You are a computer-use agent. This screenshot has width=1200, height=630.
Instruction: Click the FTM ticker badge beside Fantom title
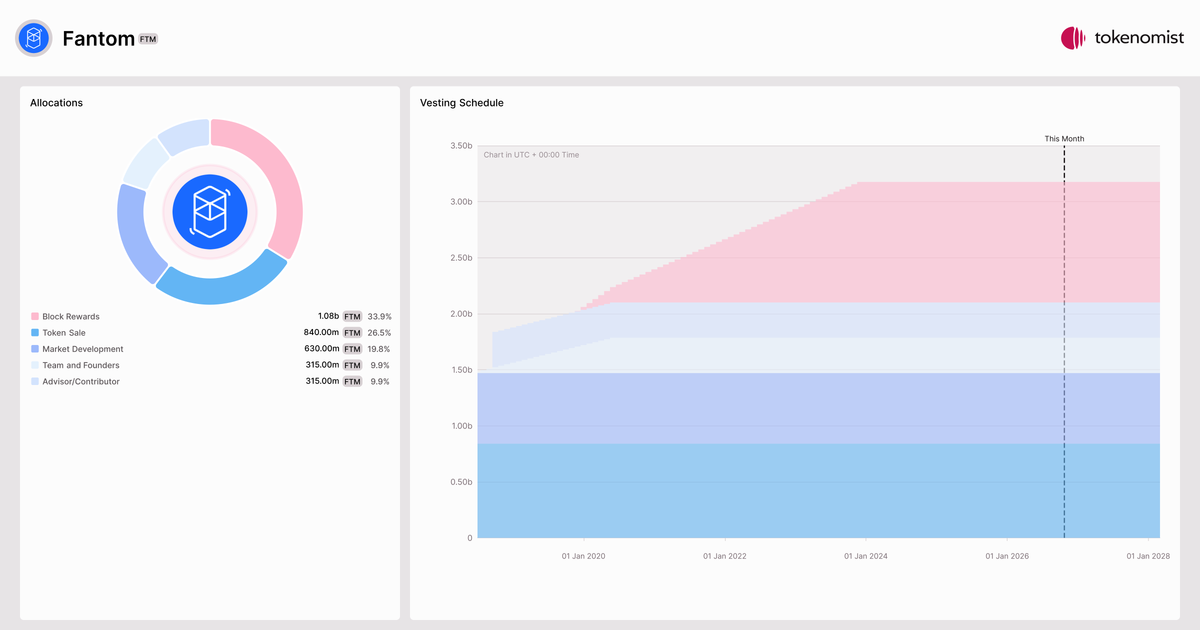[x=148, y=39]
